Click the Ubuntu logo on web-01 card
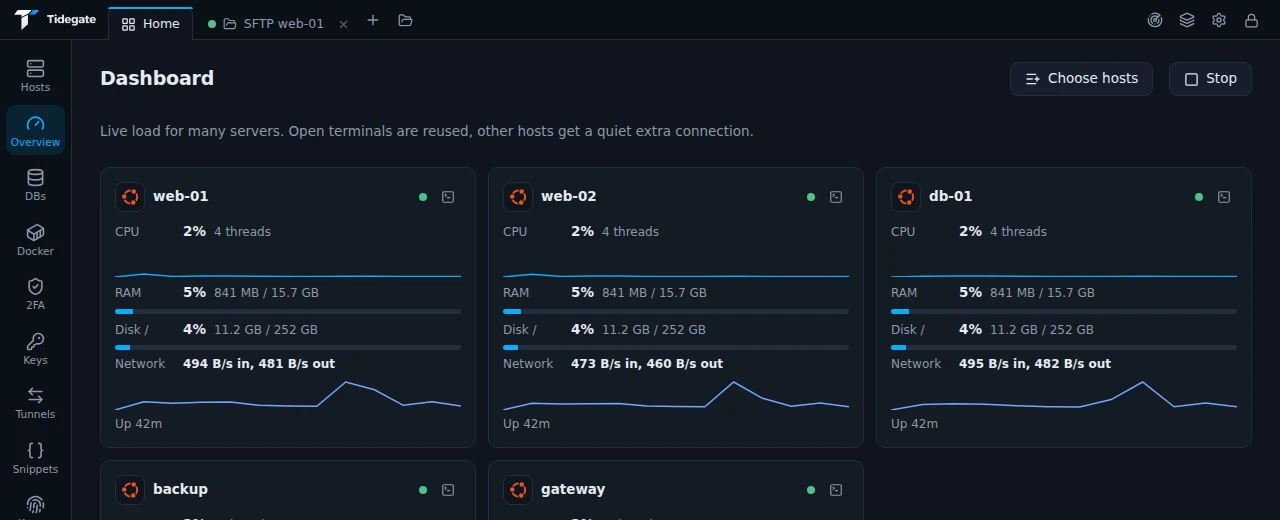This screenshot has height=520, width=1280. [130, 197]
